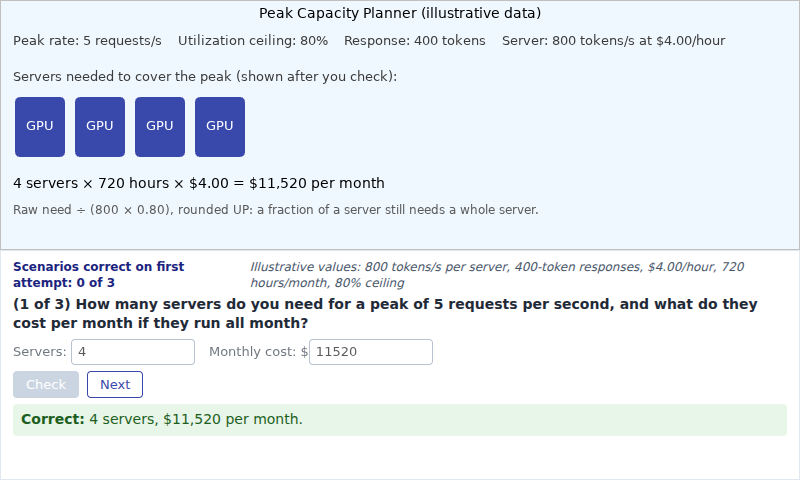Click the 'Raw need ÷ (800 × 0.80)' note
Viewport: 800px width, 484px height.
pyautogui.click(x=276, y=210)
